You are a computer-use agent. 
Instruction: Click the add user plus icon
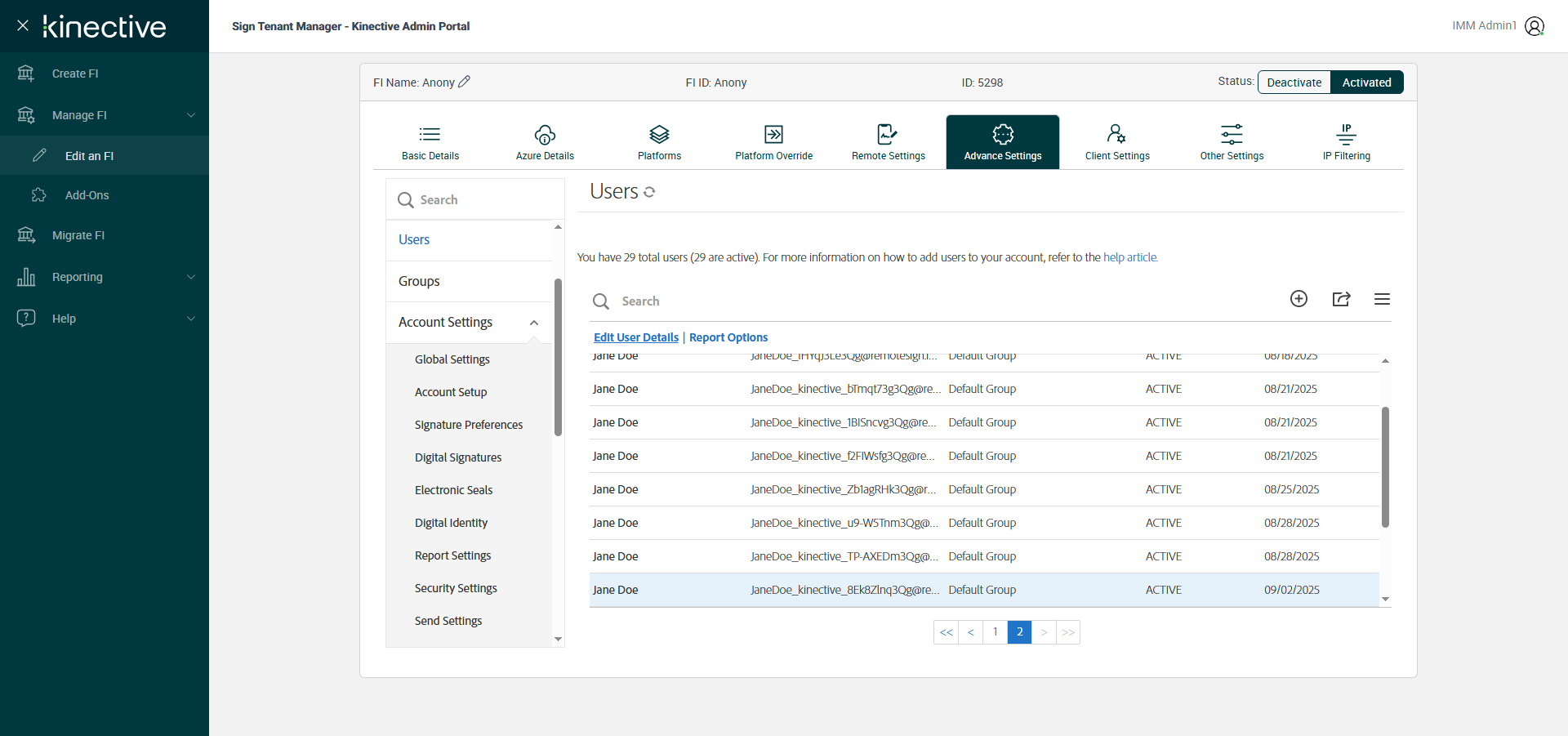pos(1298,299)
